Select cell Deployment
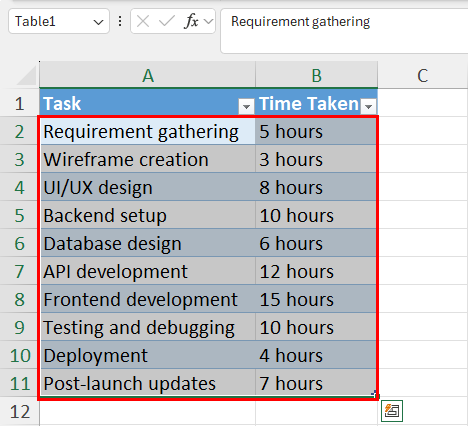The height and width of the screenshot is (426, 468). 147,355
